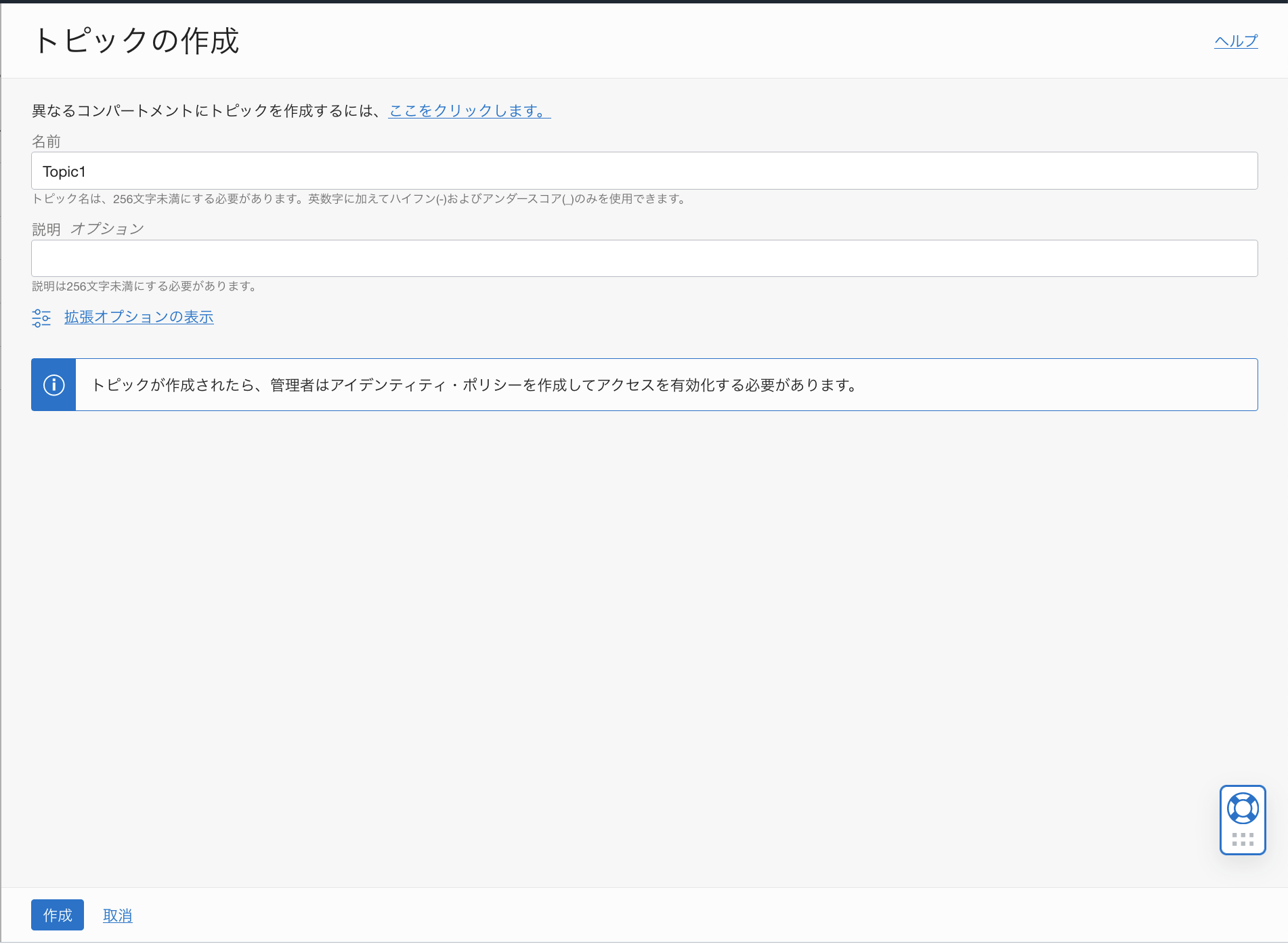Click the info icon in the blue notice banner
Screen dimensions: 1288x944
click(x=53, y=384)
